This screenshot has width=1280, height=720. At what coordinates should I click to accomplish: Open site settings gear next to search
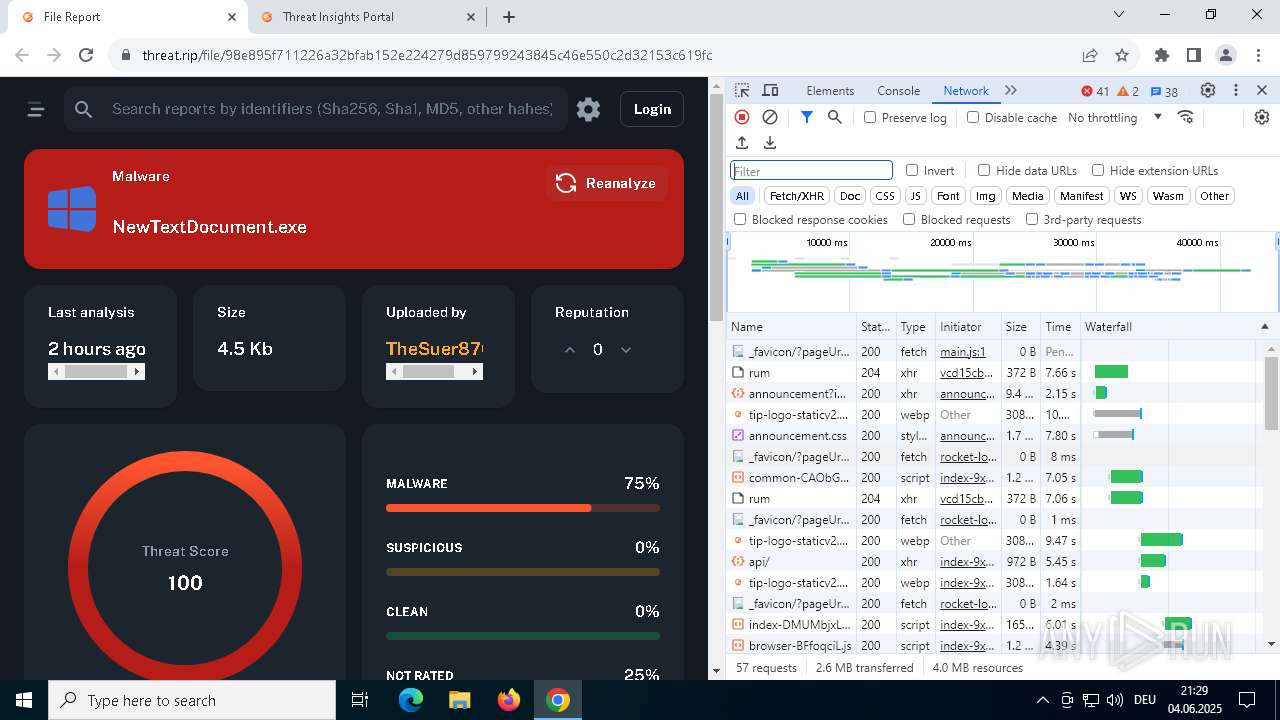tap(588, 109)
